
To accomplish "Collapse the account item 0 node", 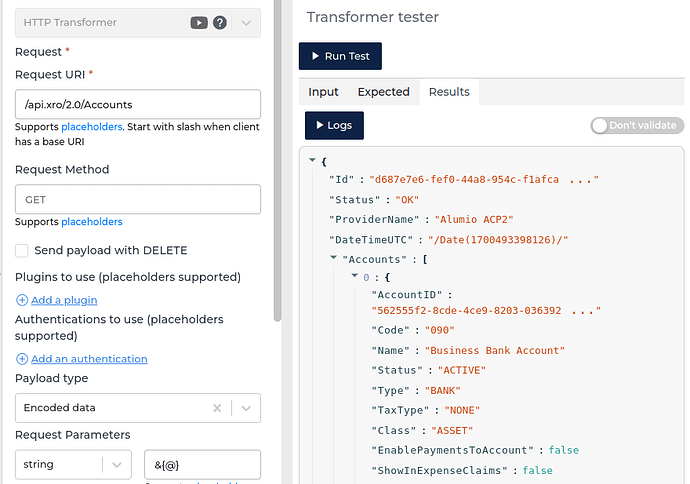I will click(x=355, y=275).
